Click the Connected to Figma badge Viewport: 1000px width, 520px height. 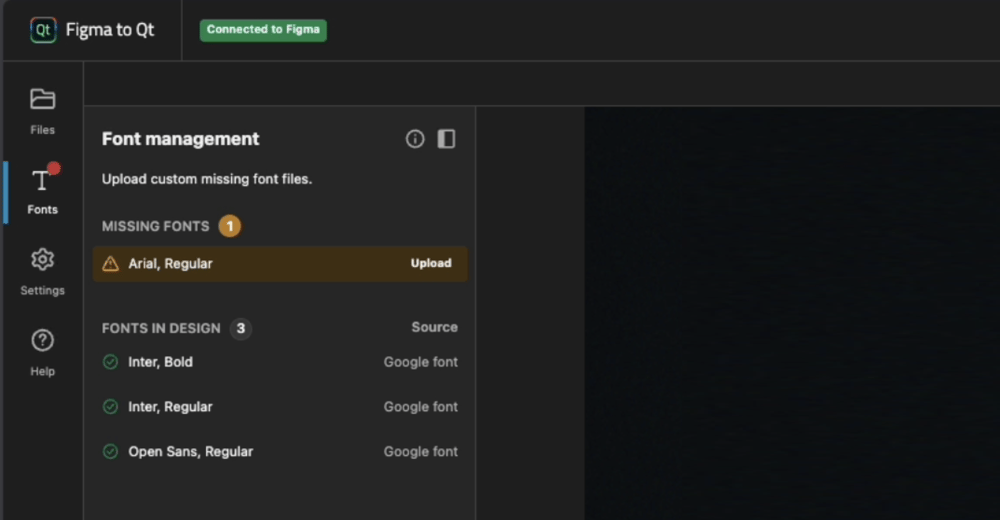click(x=263, y=30)
